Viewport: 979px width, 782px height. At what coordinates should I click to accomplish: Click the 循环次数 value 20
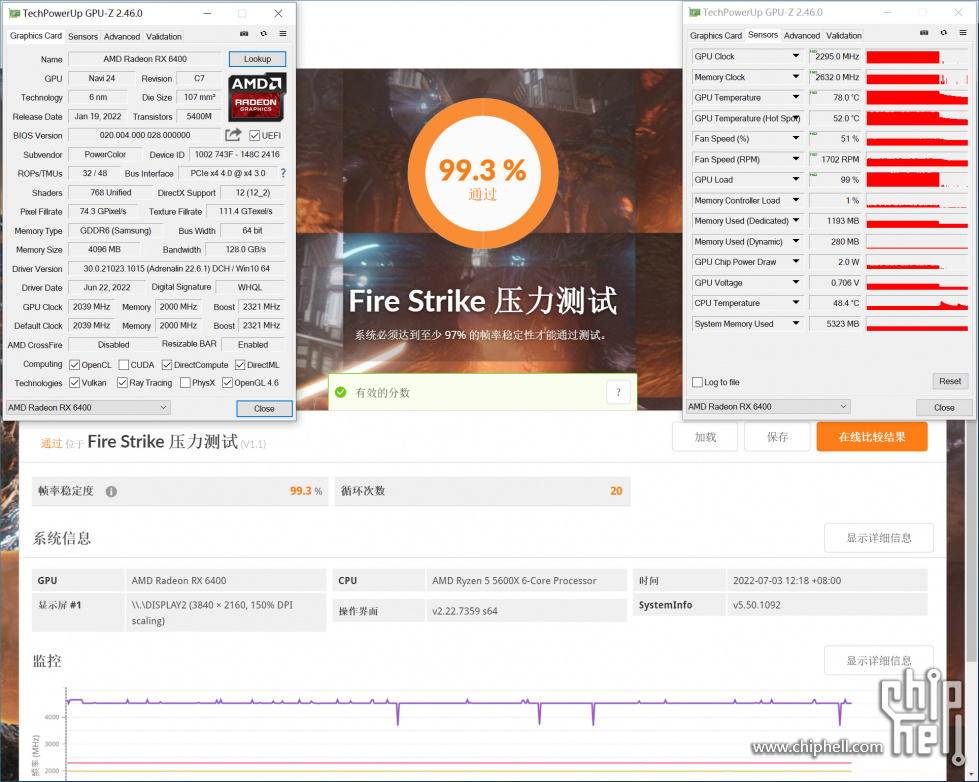coord(616,491)
